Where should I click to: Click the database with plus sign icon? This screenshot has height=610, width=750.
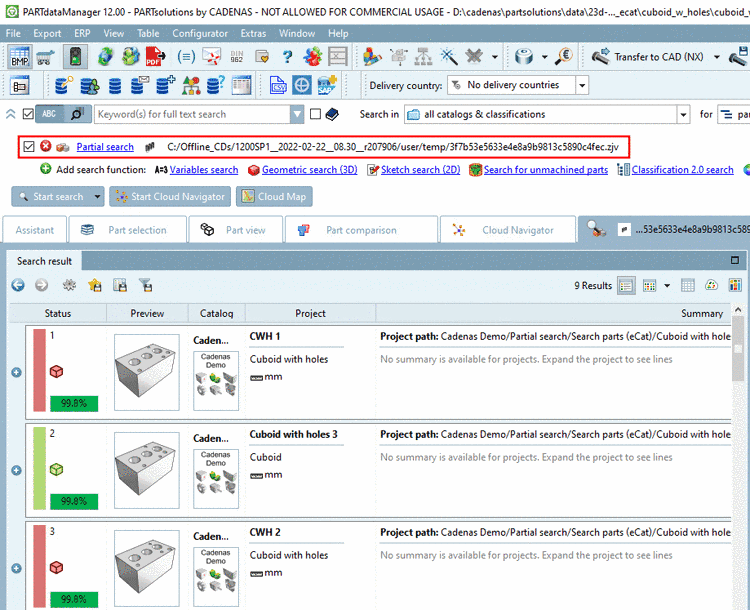(x=165, y=85)
